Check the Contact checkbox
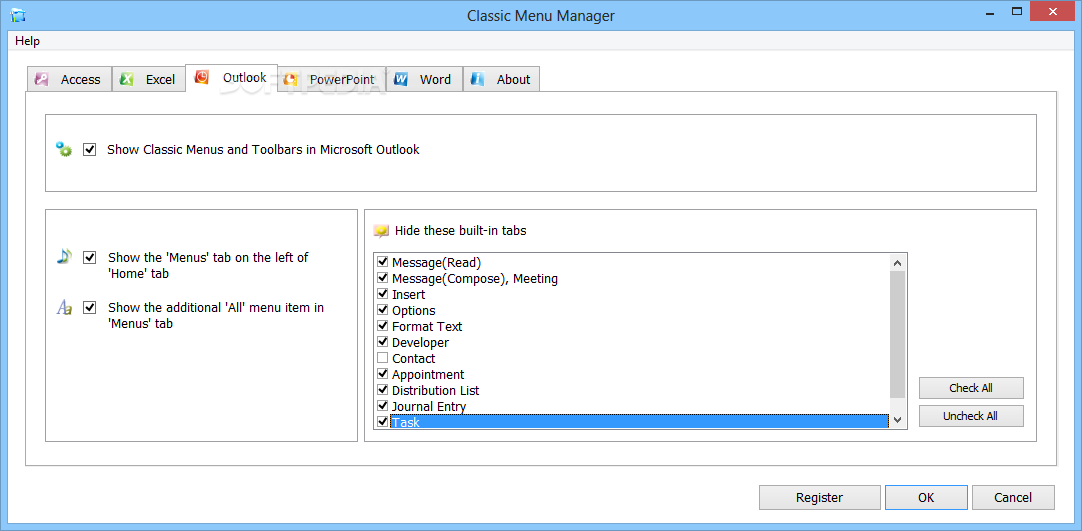Screen dimensions: 1082x531 [x=382, y=358]
